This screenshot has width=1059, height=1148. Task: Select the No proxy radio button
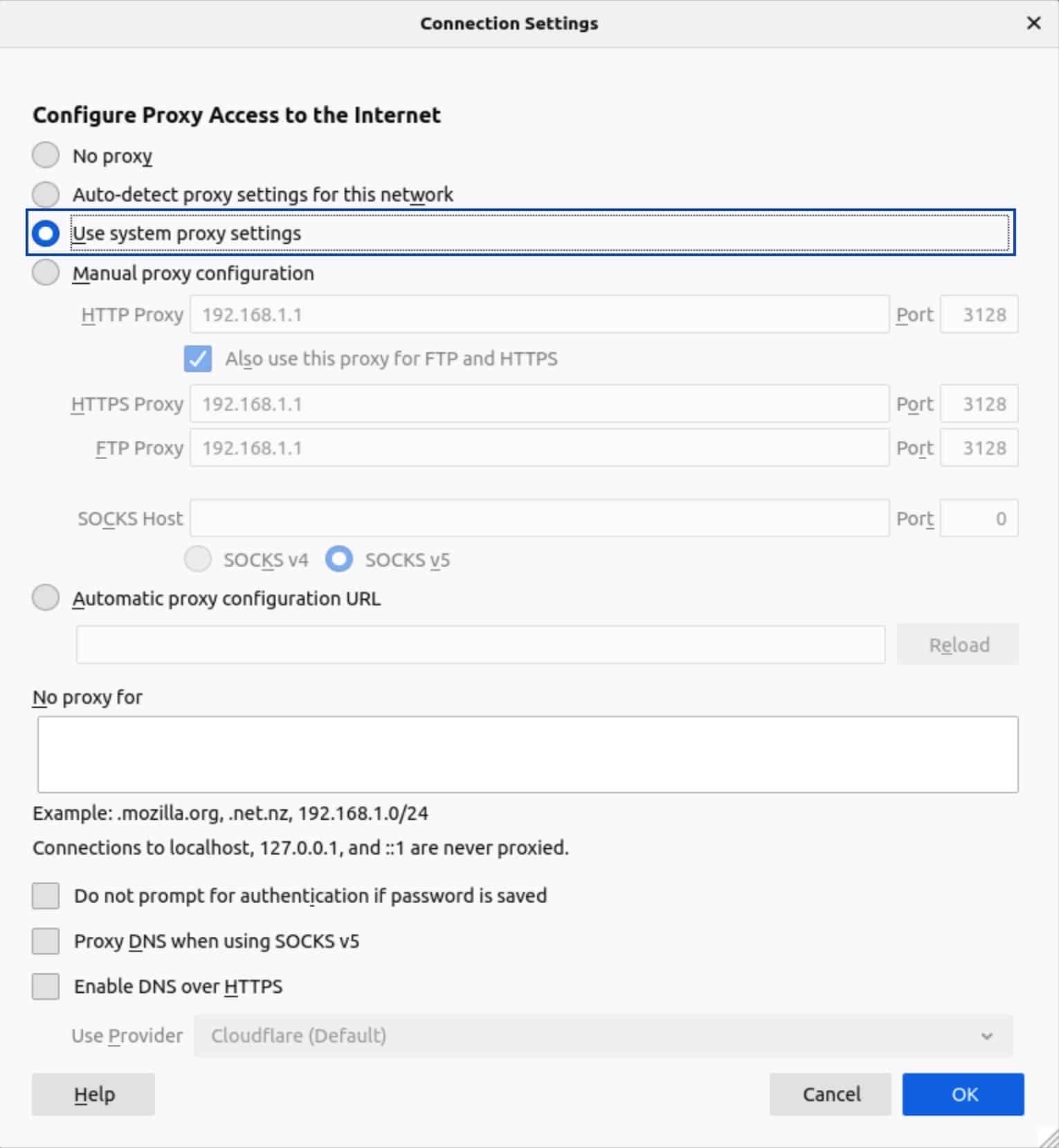(x=45, y=155)
